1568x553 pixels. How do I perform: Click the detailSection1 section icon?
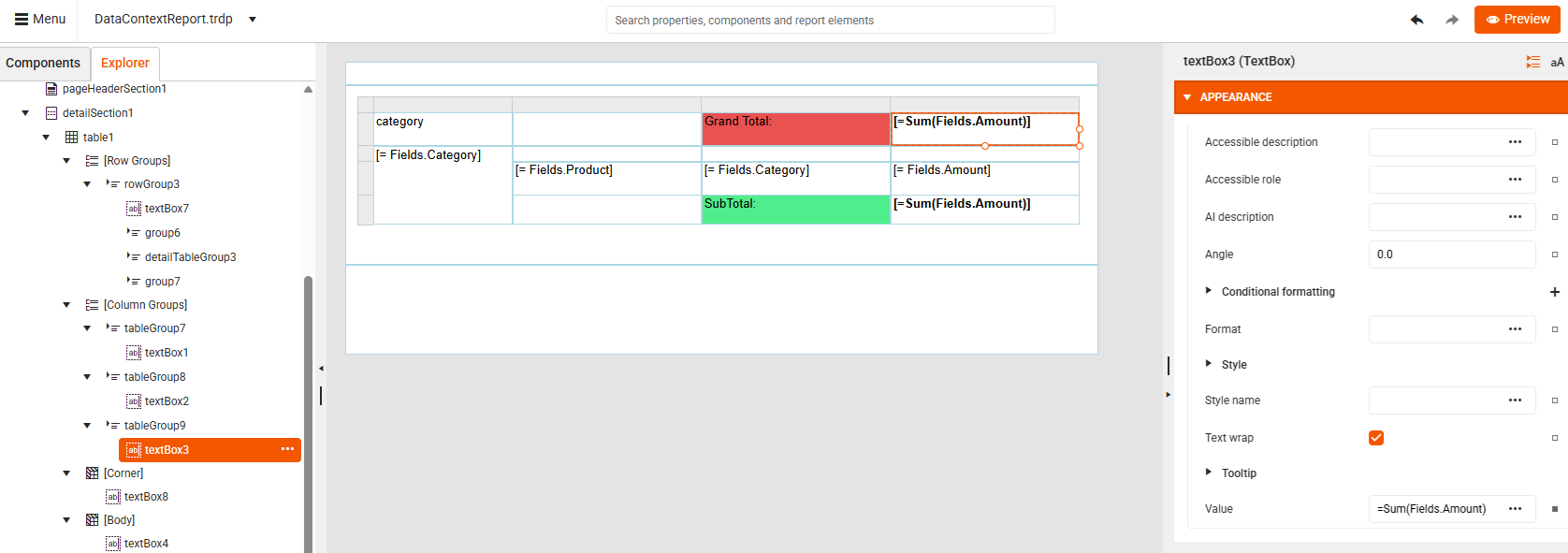tap(51, 113)
